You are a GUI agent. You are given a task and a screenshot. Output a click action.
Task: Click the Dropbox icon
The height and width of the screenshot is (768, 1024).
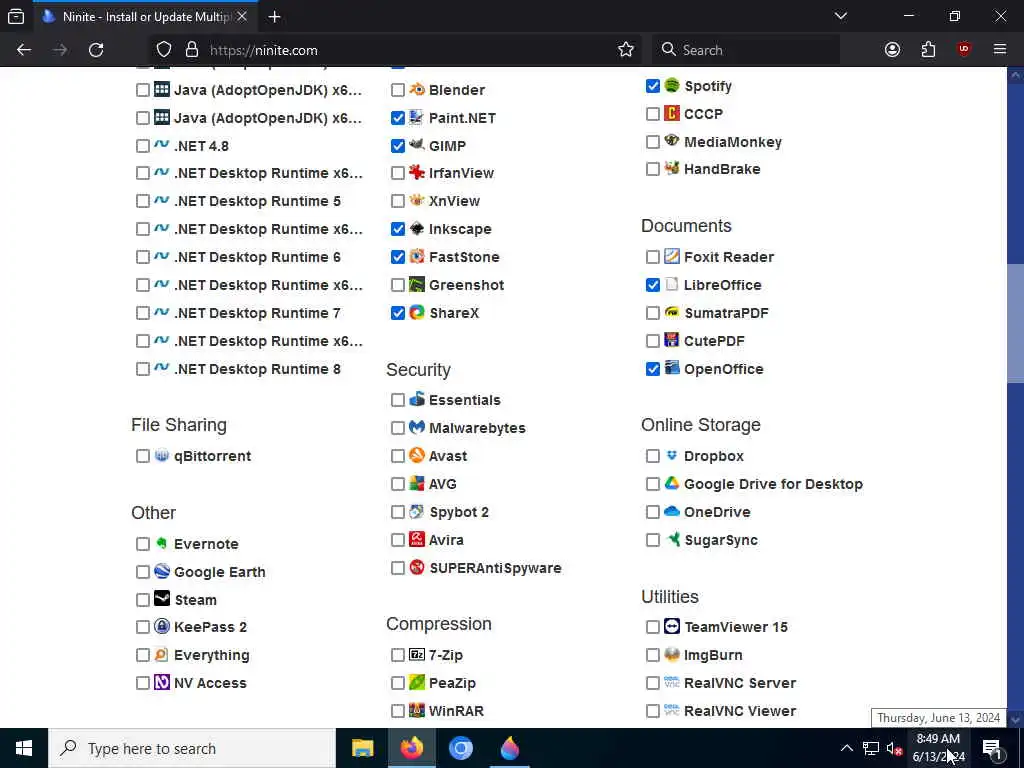tap(671, 455)
